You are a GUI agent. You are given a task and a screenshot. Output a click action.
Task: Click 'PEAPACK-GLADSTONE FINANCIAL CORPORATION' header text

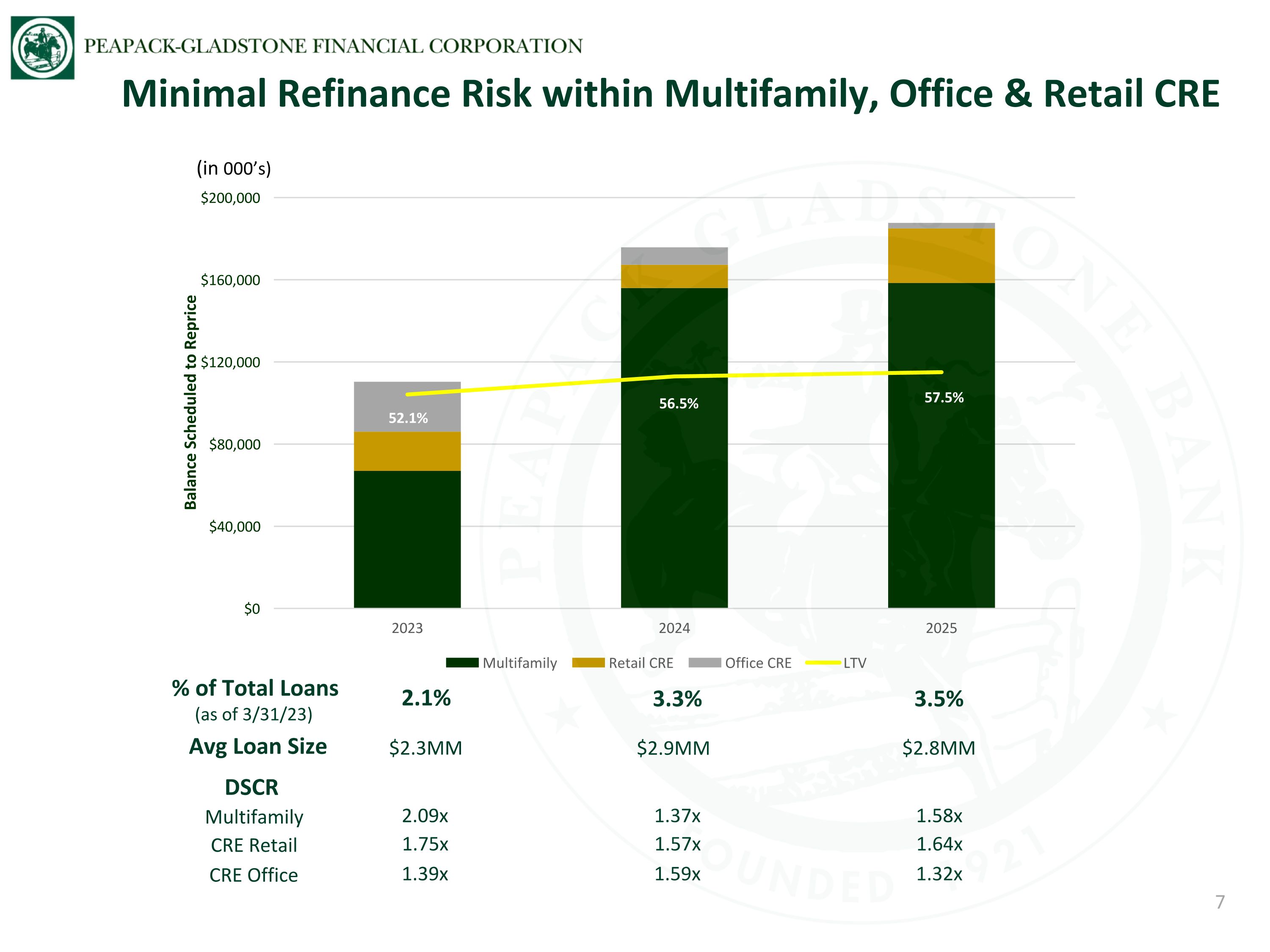click(333, 46)
